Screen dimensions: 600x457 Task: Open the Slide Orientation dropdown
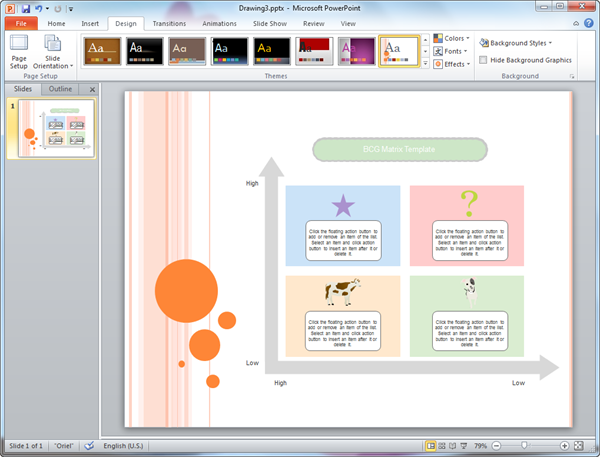point(52,53)
